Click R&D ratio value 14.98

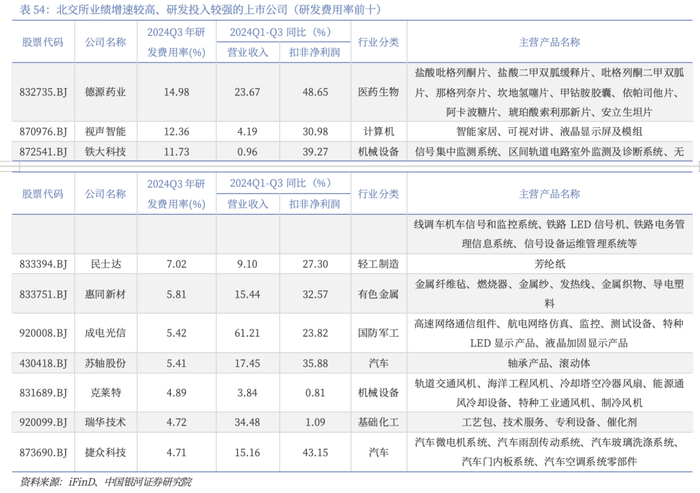176,92
